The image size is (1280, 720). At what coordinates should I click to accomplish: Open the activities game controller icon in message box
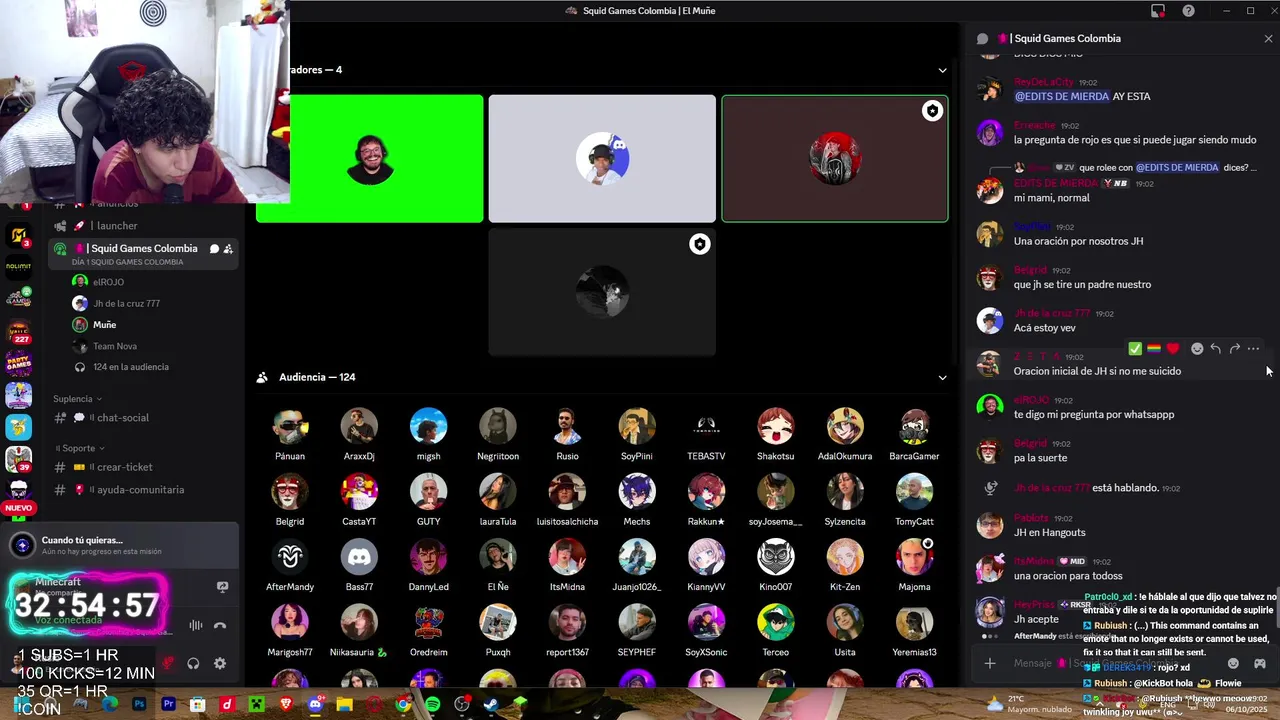click(x=1260, y=663)
